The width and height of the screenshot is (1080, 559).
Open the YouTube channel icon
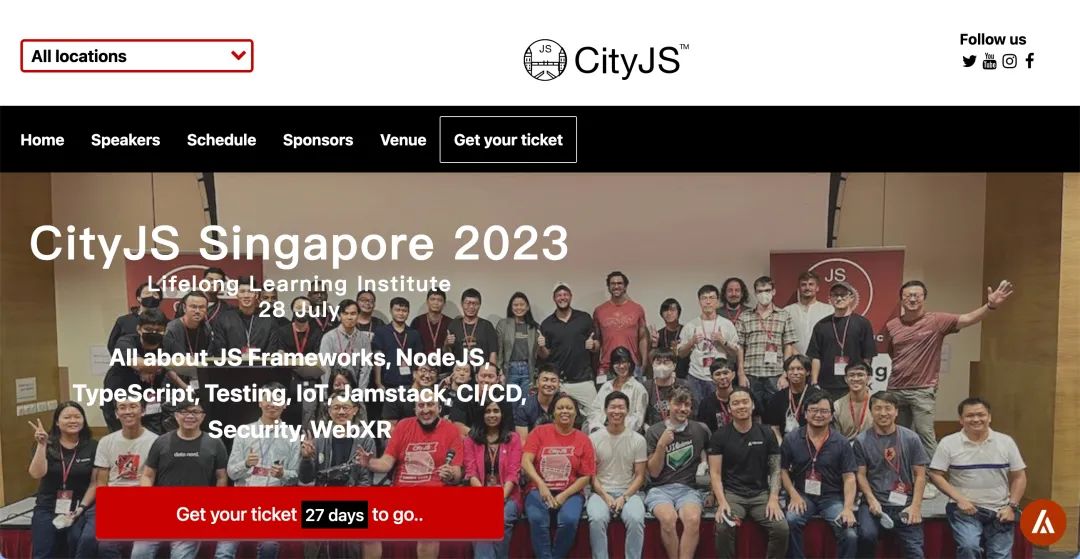tap(989, 61)
